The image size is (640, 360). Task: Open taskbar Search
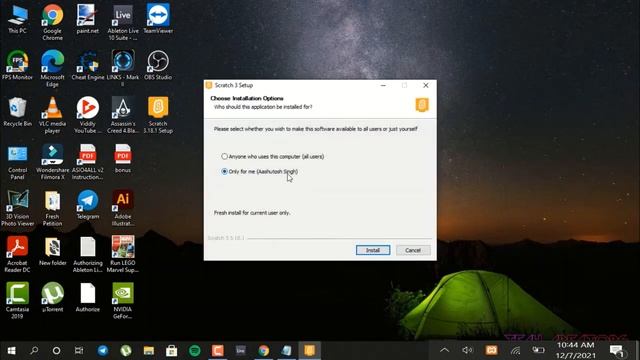34,351
